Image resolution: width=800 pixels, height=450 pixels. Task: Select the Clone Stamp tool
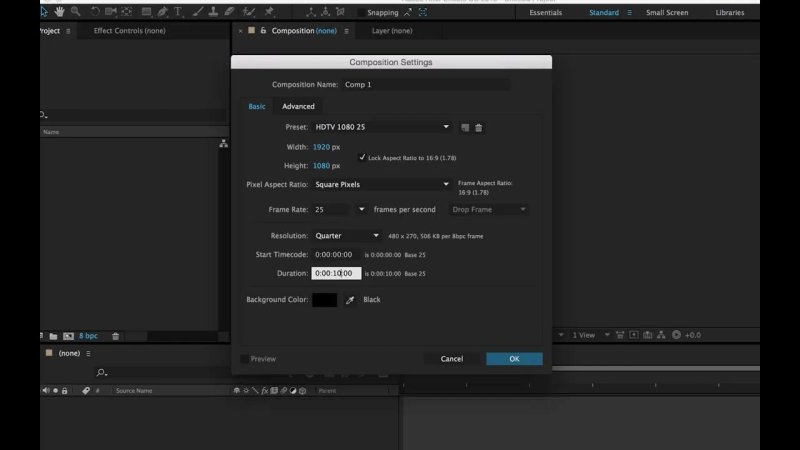[213, 11]
